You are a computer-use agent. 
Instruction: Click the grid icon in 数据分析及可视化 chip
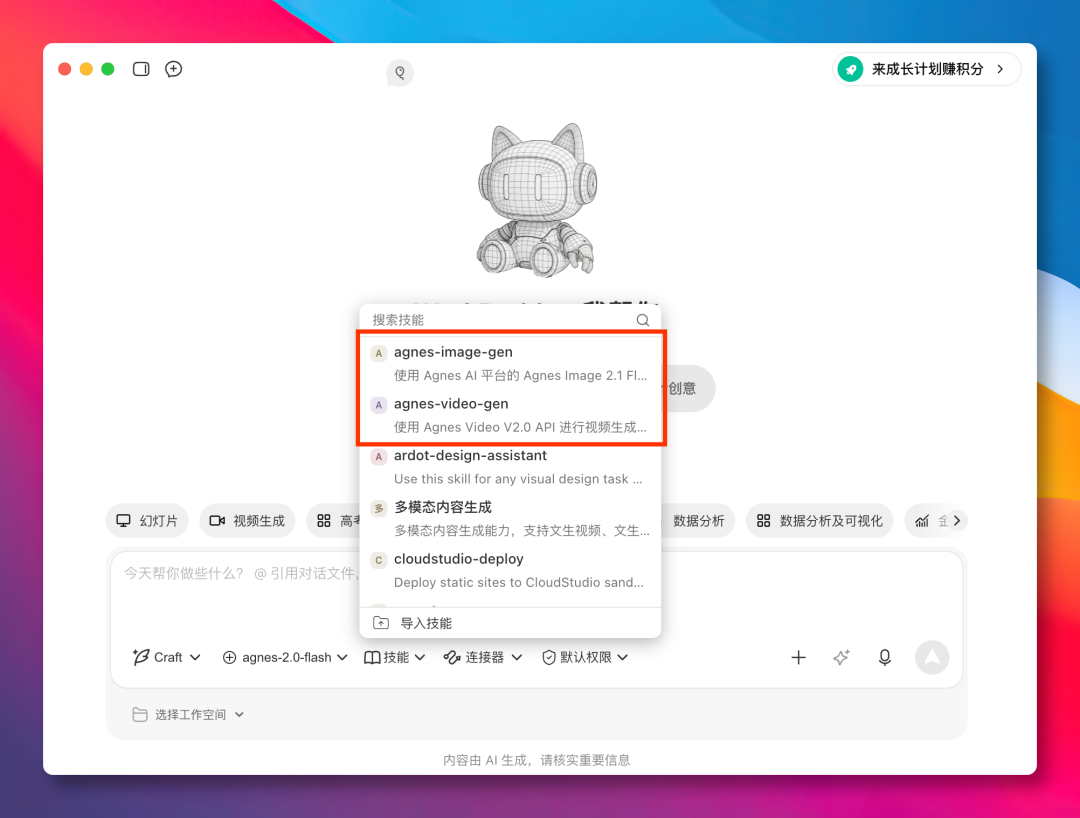point(763,521)
